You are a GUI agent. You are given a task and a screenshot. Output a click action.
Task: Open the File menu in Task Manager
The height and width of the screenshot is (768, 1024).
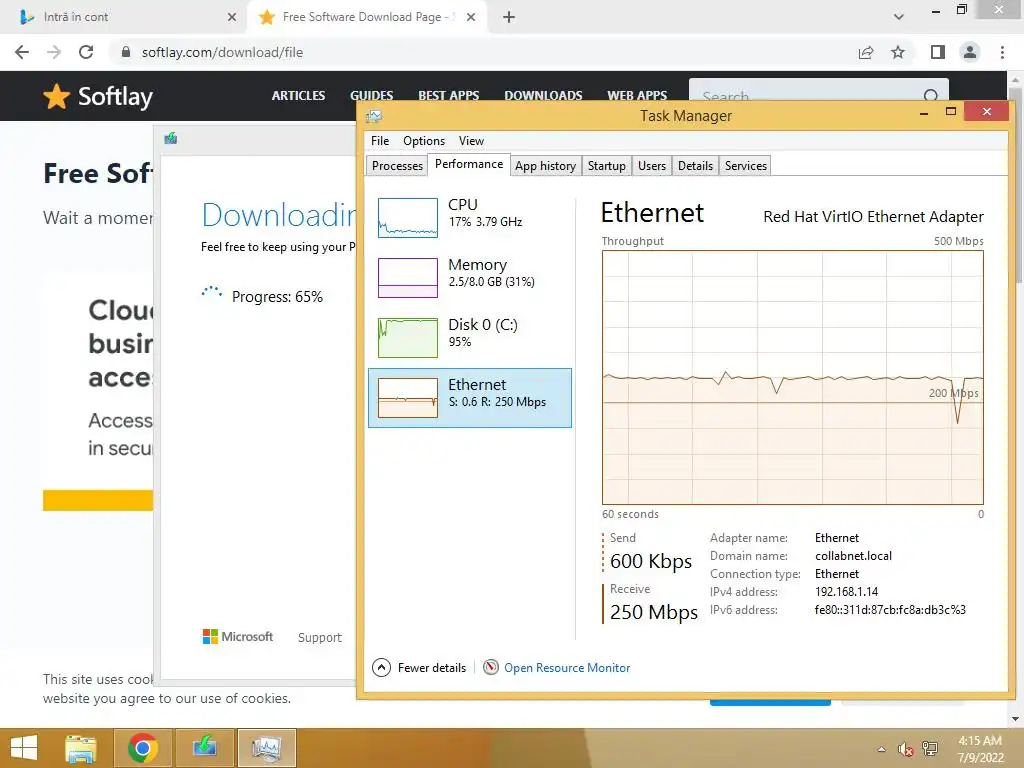pyautogui.click(x=379, y=141)
